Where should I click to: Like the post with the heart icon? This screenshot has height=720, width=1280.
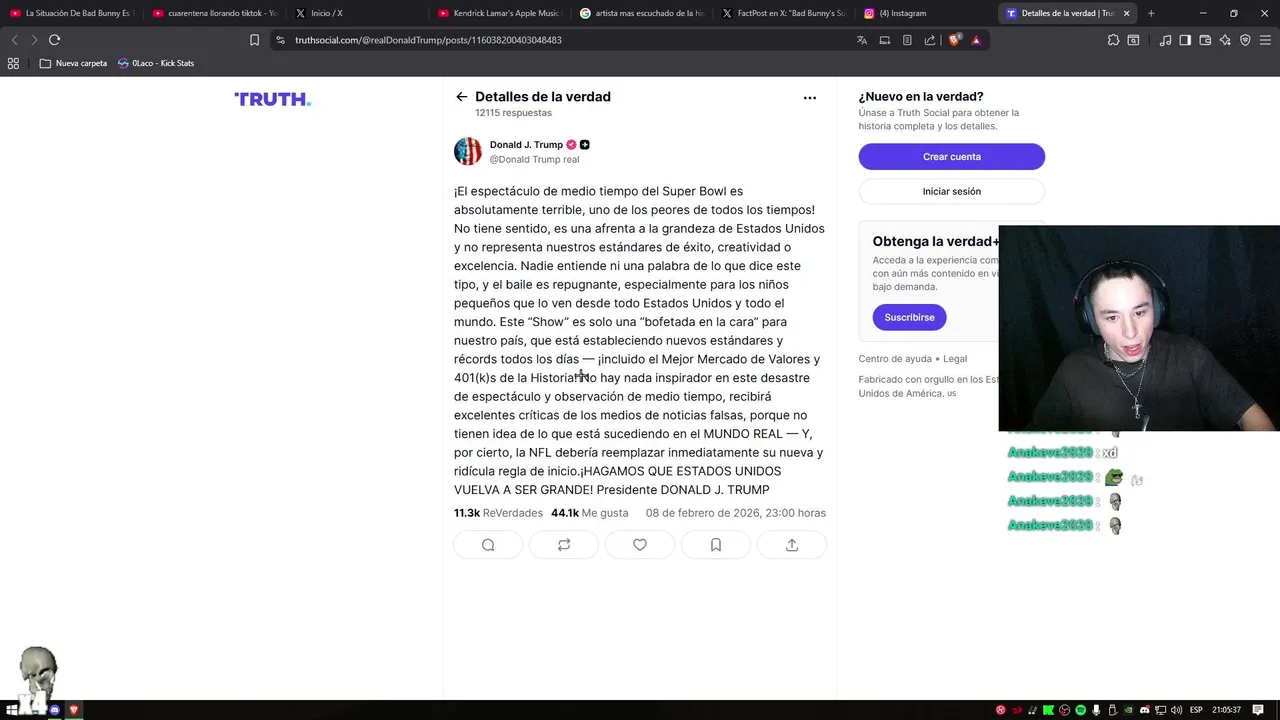click(x=640, y=545)
